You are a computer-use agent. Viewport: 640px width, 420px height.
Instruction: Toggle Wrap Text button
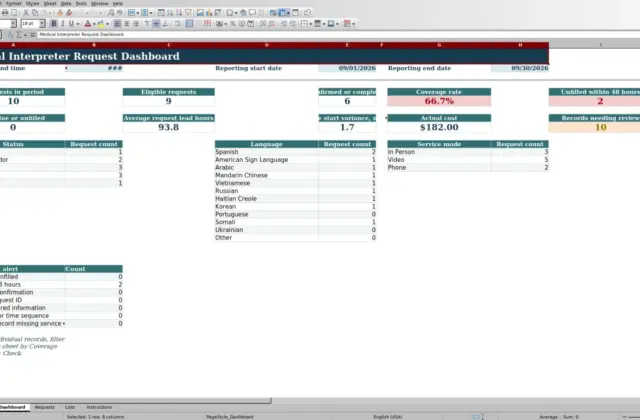click(177, 24)
